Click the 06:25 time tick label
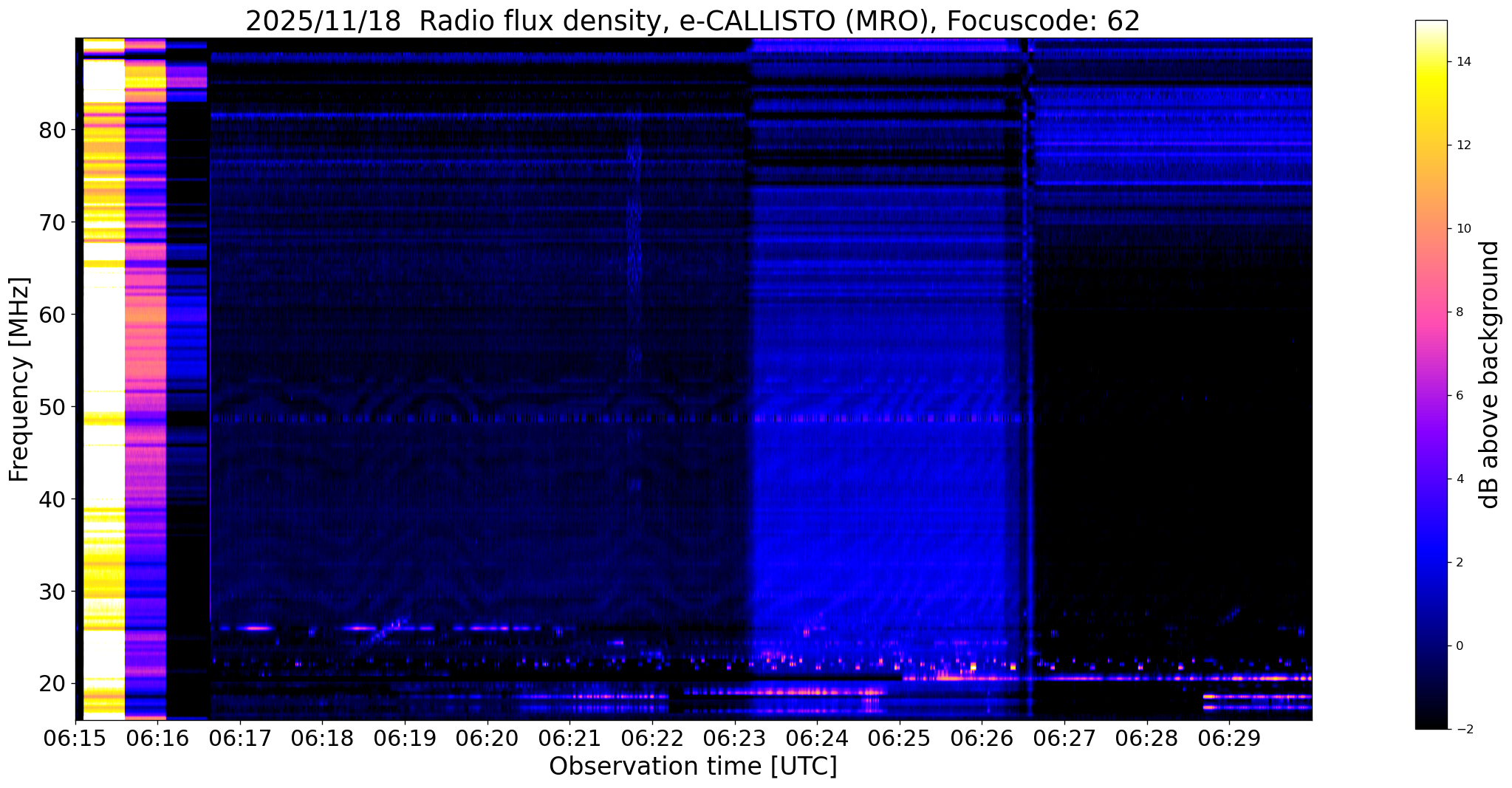This screenshot has height=788, width=1512. pyautogui.click(x=900, y=737)
